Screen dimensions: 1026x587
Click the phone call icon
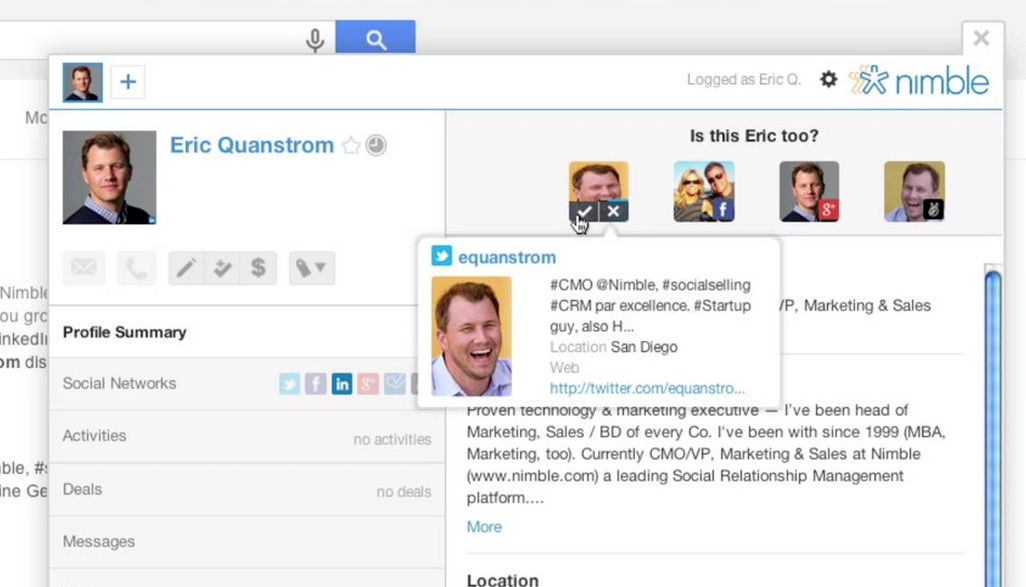tap(136, 268)
